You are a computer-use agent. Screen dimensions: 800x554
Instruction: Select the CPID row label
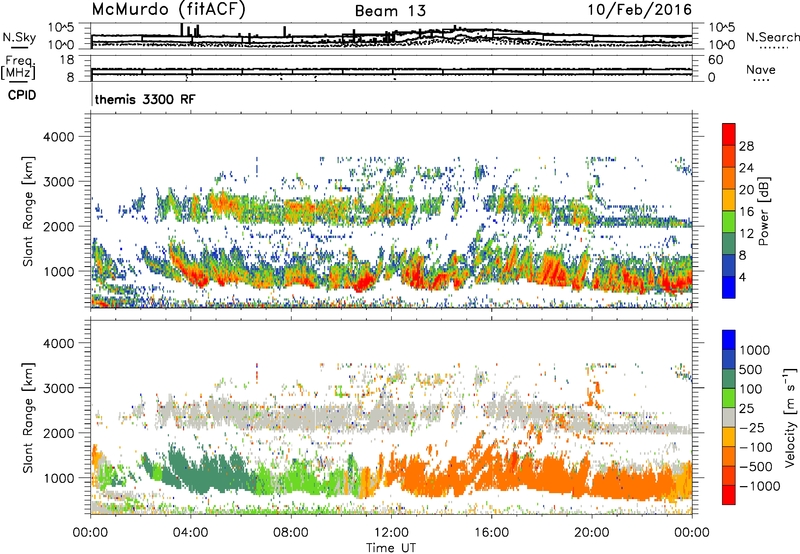[22, 95]
